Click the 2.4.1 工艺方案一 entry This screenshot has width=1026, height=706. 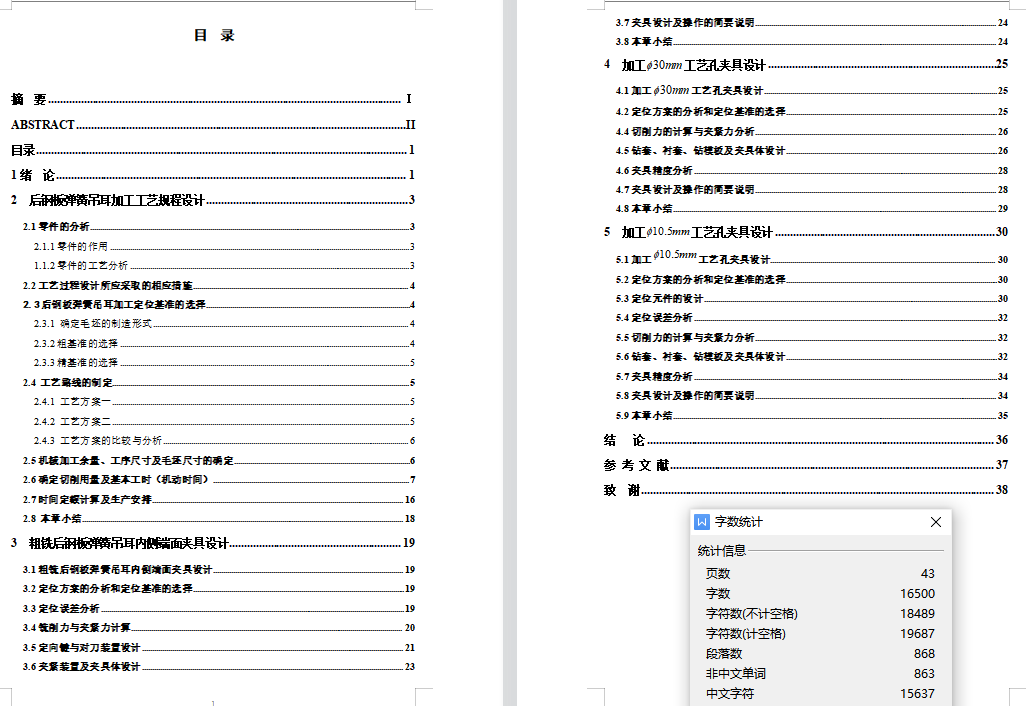[x=224, y=401]
